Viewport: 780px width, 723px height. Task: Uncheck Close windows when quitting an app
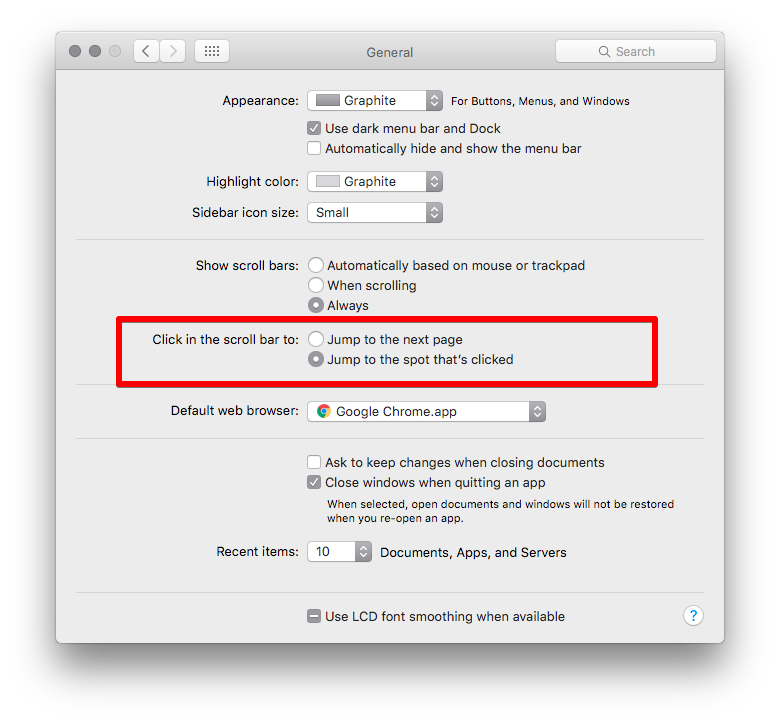314,482
